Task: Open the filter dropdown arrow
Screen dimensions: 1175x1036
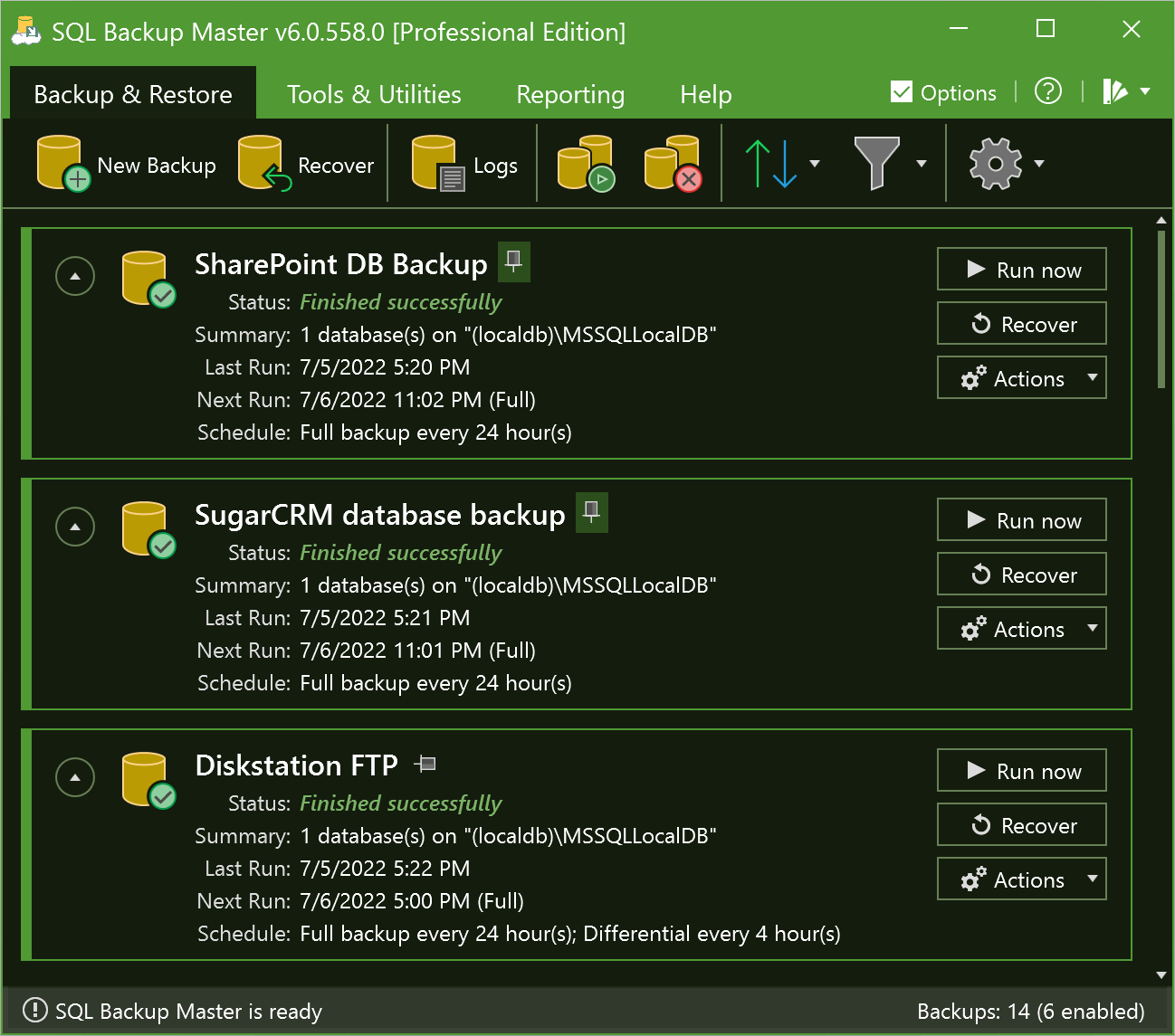Action: click(922, 164)
